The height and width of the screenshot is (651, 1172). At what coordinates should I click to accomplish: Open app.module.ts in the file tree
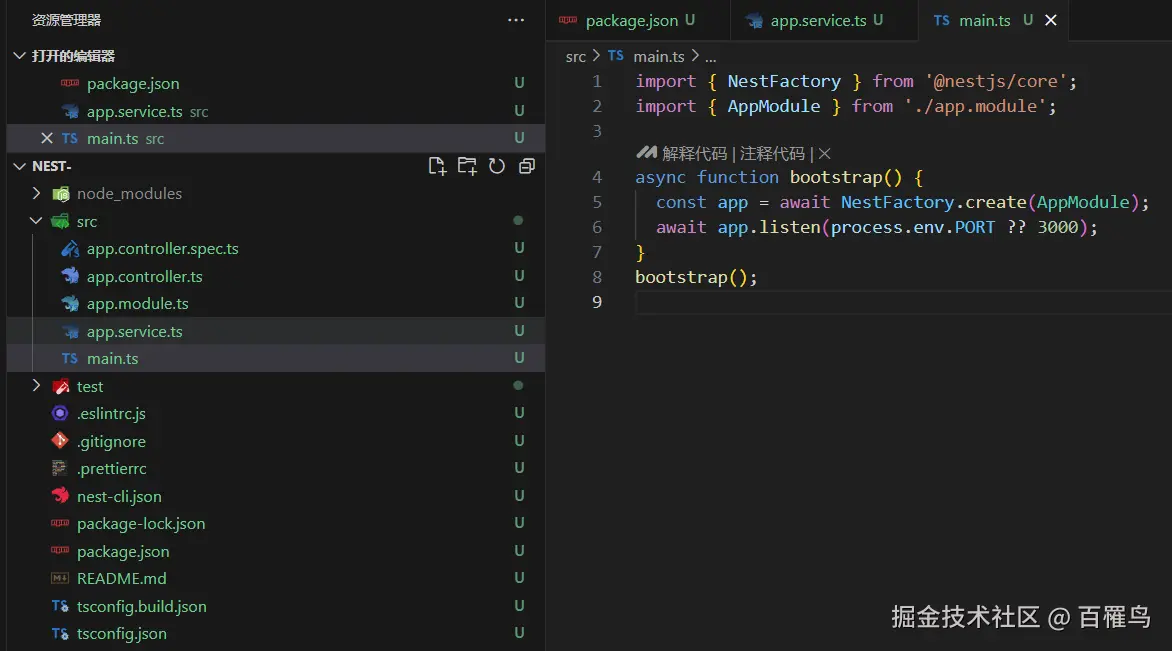(276, 303)
